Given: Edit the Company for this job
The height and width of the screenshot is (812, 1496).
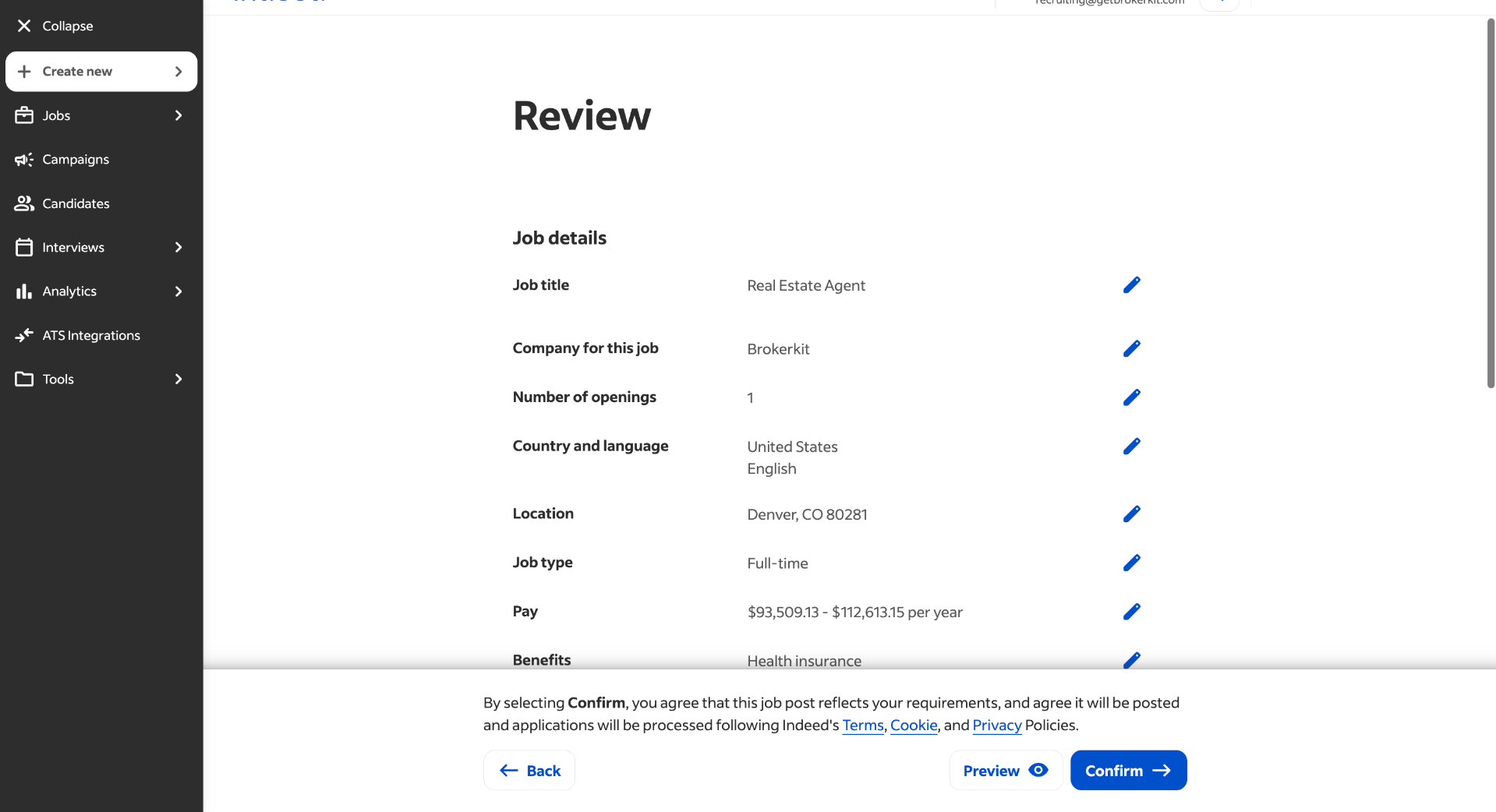Looking at the screenshot, I should [1132, 348].
